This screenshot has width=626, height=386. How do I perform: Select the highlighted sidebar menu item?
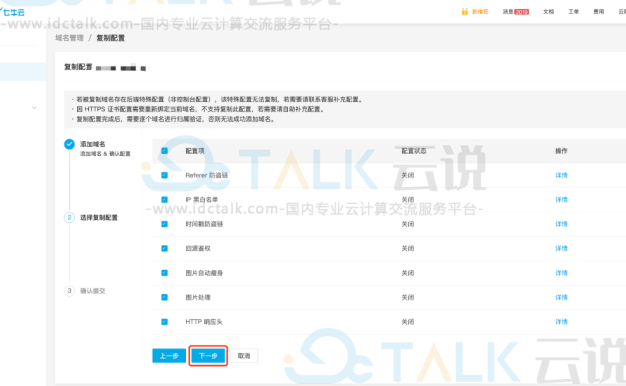pos(23,72)
